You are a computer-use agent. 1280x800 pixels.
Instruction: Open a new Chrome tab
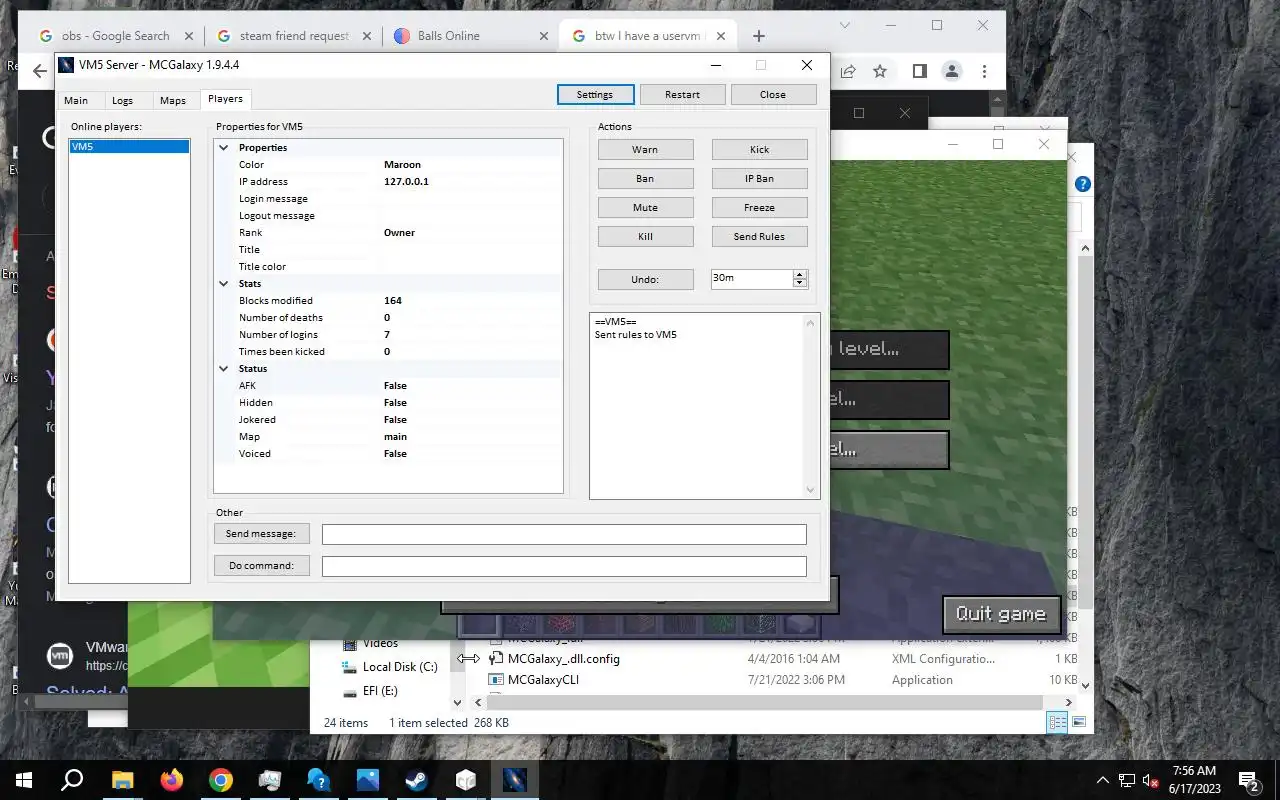(759, 36)
